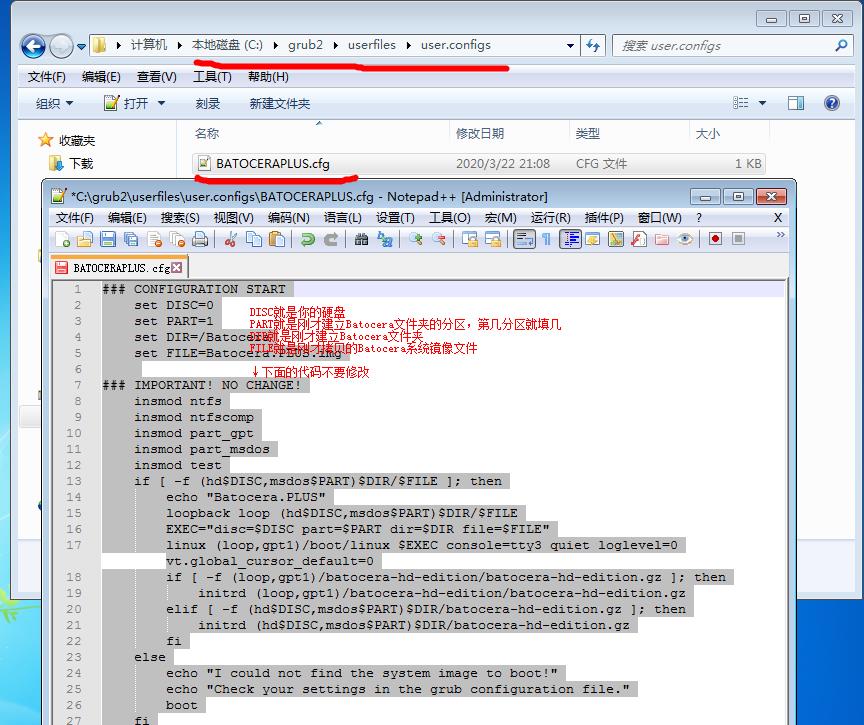Image resolution: width=864 pixels, height=725 pixels.
Task: Click the Redo arrow icon
Action: [331, 239]
